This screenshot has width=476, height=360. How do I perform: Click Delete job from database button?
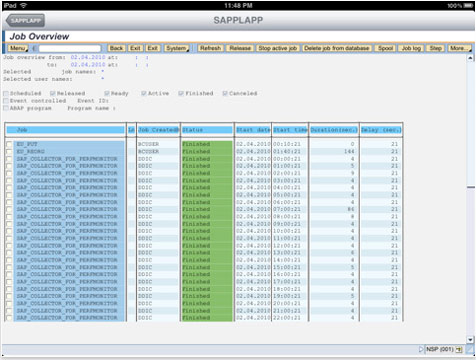tap(337, 48)
